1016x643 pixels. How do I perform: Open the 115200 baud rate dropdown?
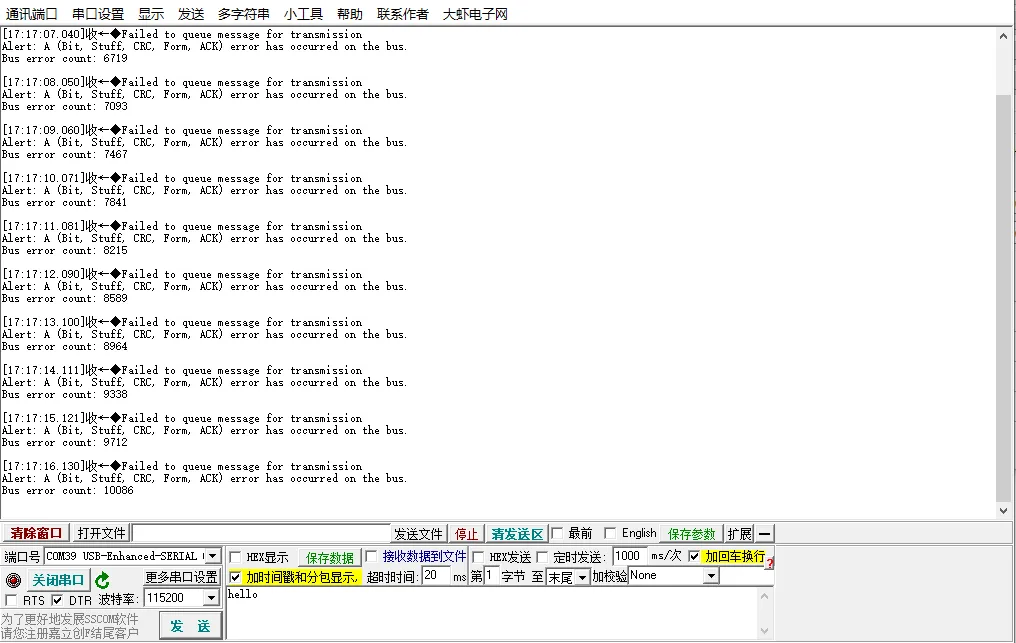click(211, 598)
